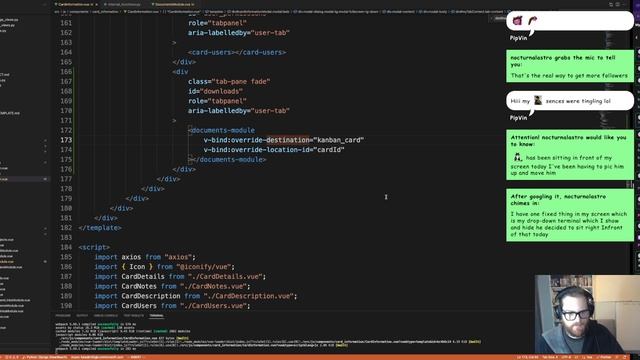
Task: Click line number 166 in the gutter
Action: pyautogui.click(x=66, y=72)
